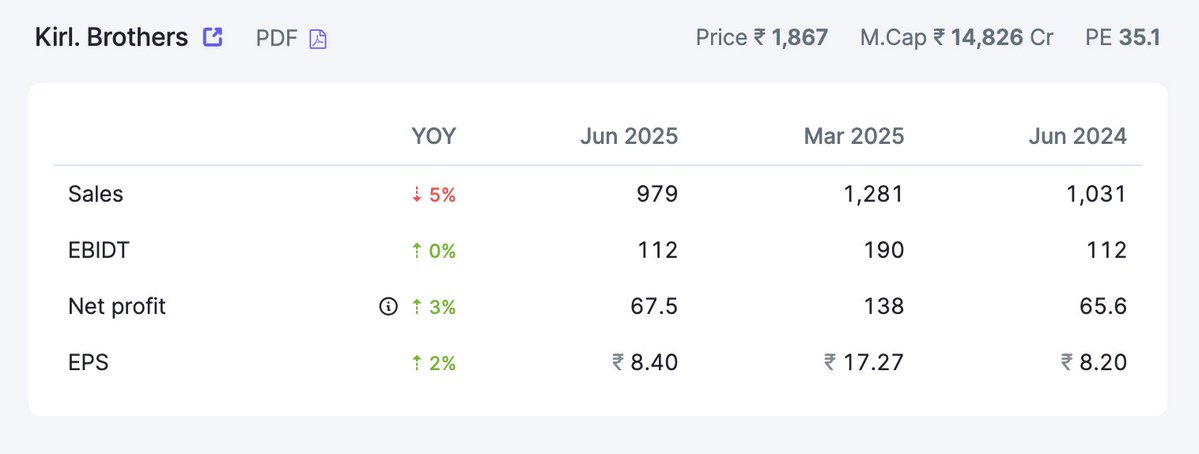Select the Mar 2025 column header
Screen dimensions: 1199x454
click(x=853, y=136)
